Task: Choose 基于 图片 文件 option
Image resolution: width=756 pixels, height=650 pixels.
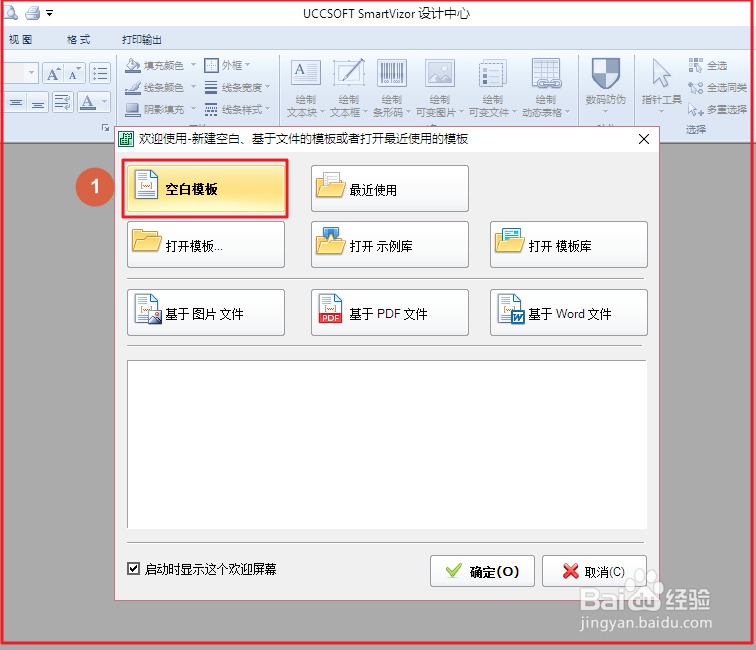Action: coord(206,312)
